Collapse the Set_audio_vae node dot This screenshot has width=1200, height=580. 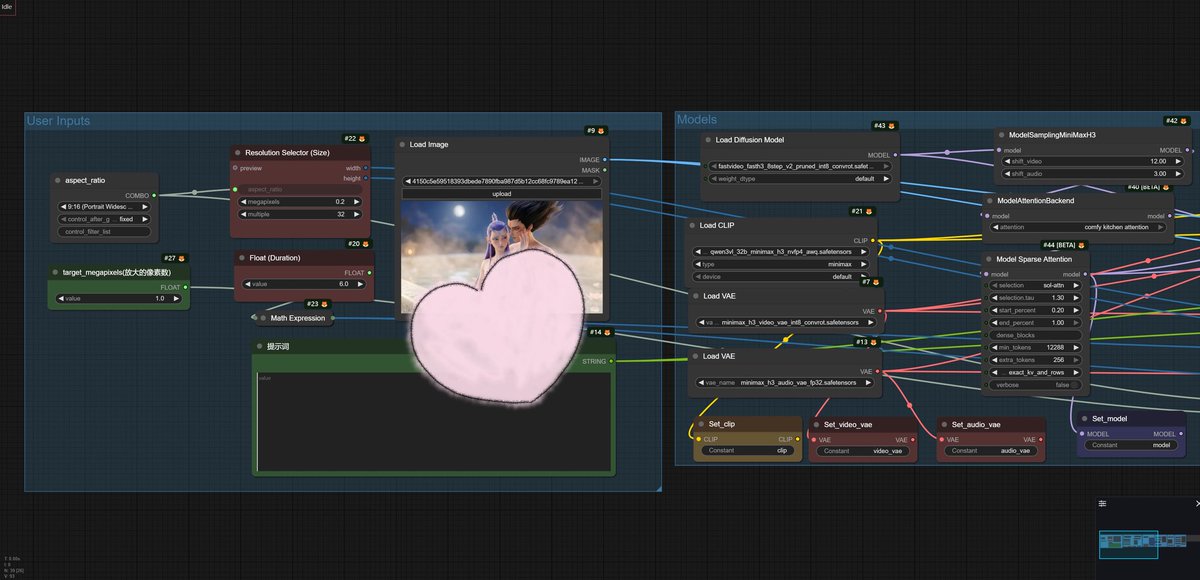[944, 424]
